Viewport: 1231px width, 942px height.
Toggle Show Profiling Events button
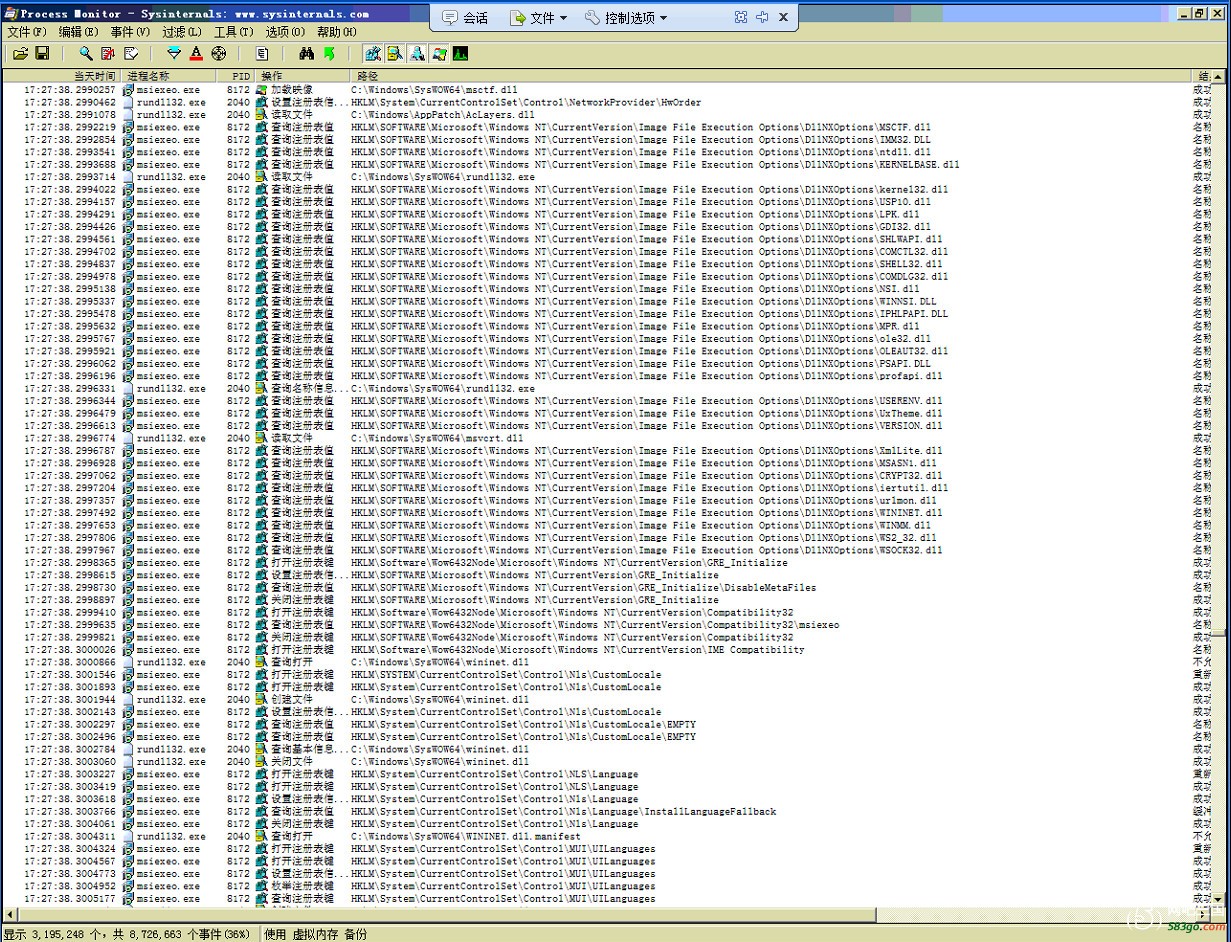[460, 53]
